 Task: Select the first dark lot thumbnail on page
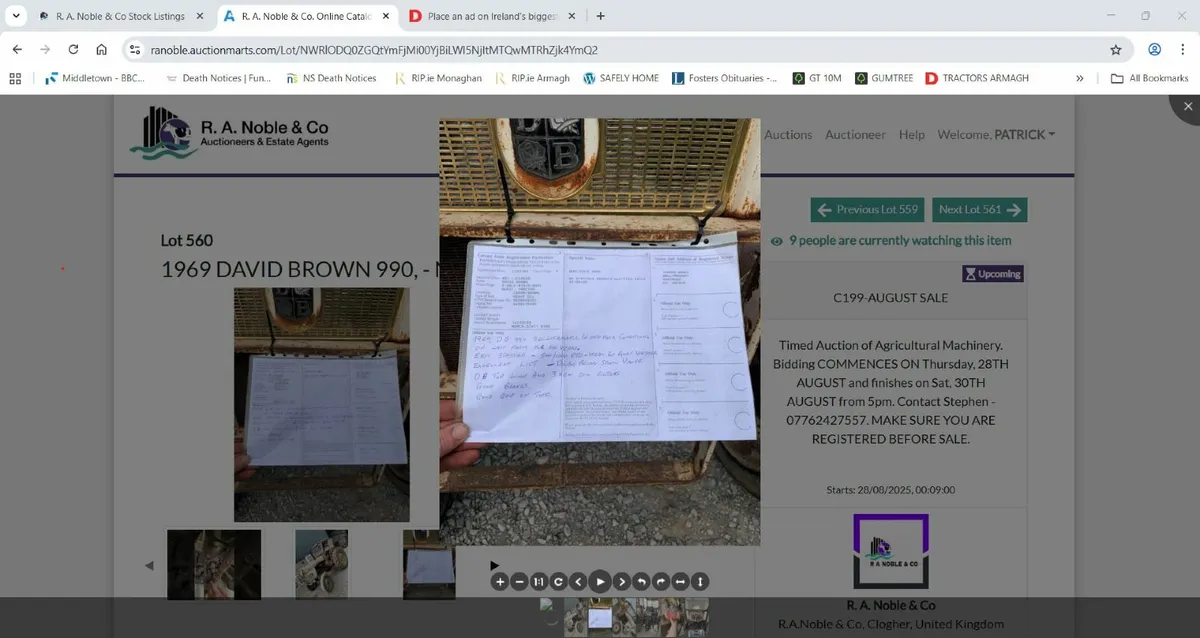(x=214, y=565)
